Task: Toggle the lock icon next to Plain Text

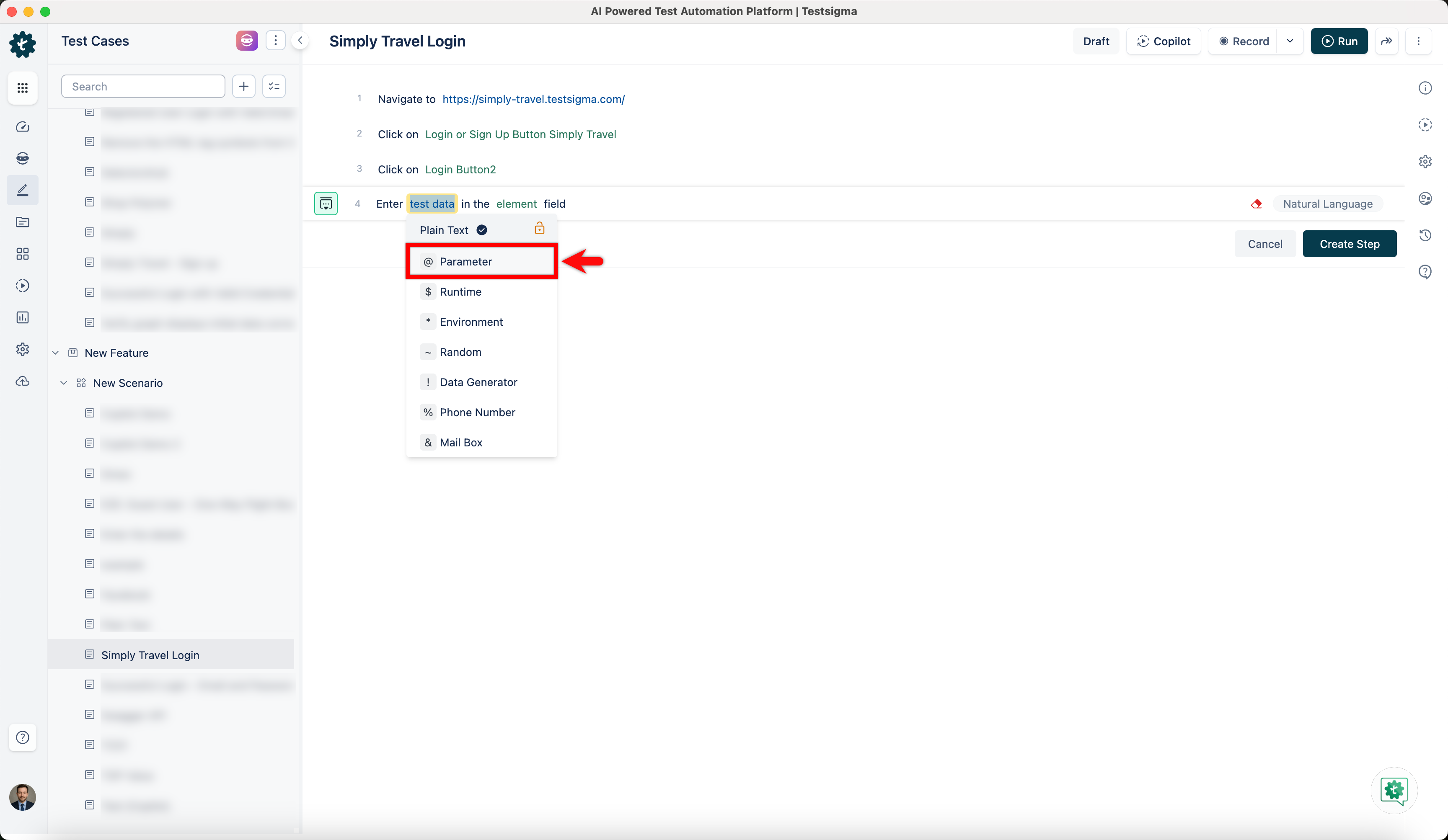Action: tap(539, 228)
